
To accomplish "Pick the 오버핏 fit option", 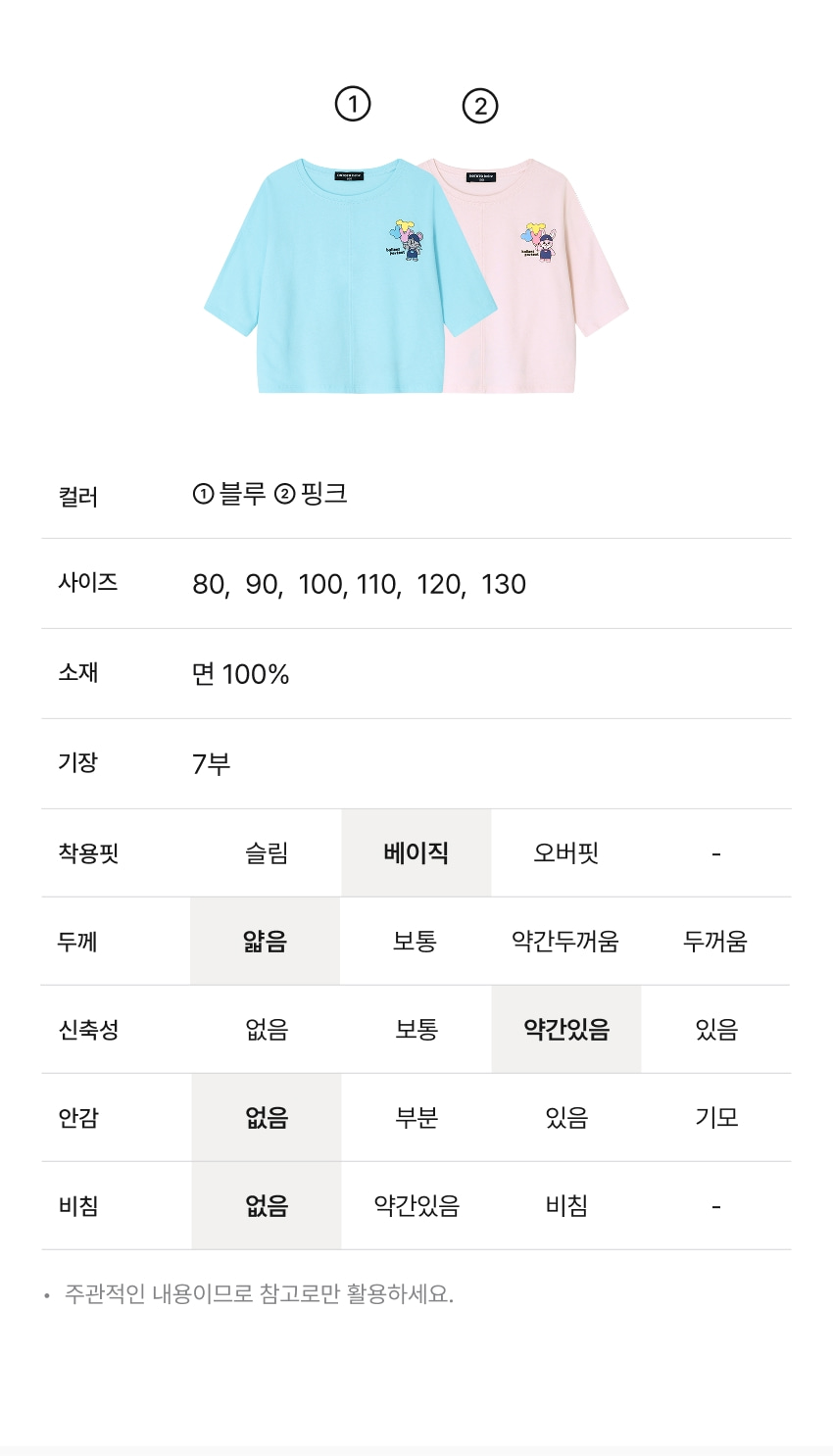I will coord(565,853).
